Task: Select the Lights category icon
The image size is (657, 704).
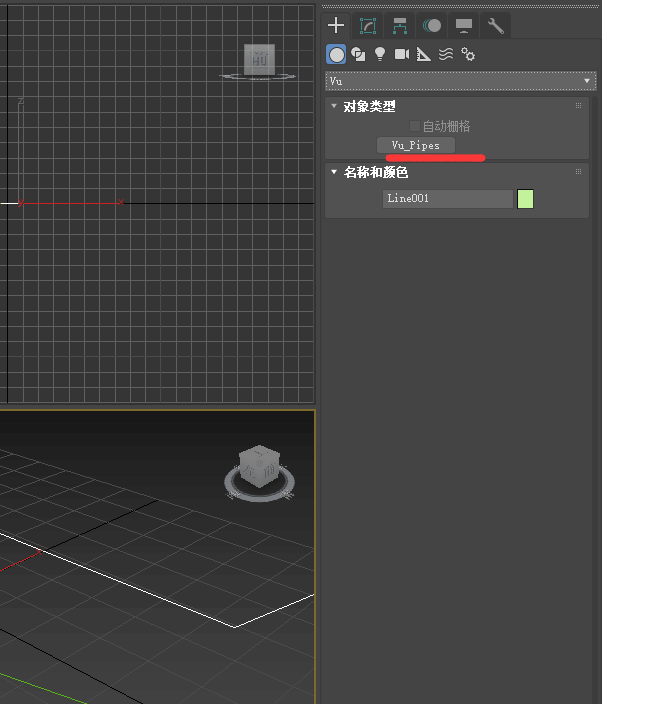Action: pyautogui.click(x=380, y=54)
